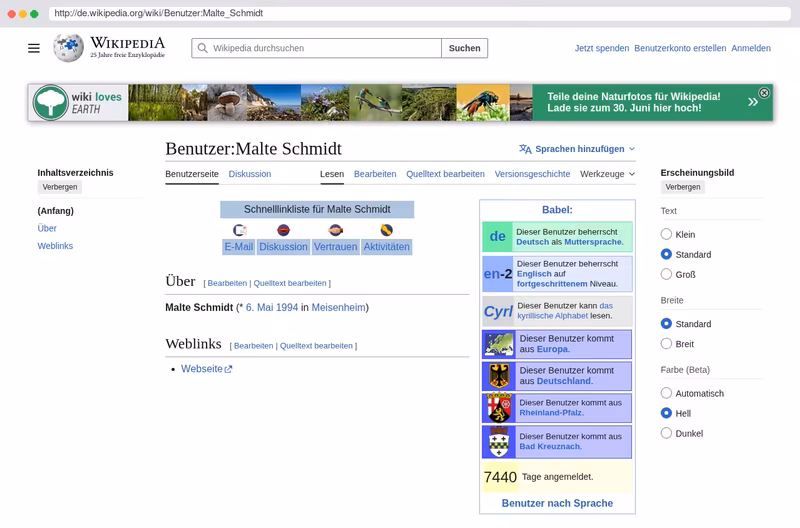This screenshot has width=800, height=528.
Task: Open the Diskussion tab
Action: point(250,174)
